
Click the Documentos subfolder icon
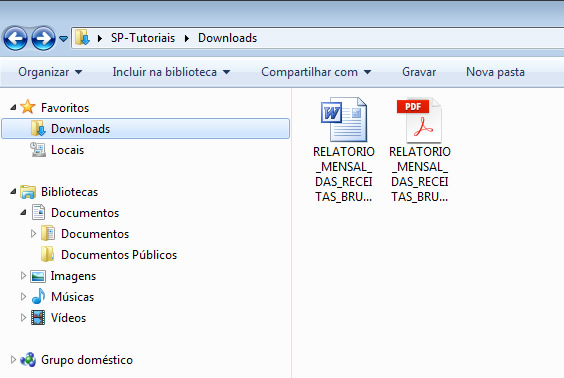(x=48, y=233)
